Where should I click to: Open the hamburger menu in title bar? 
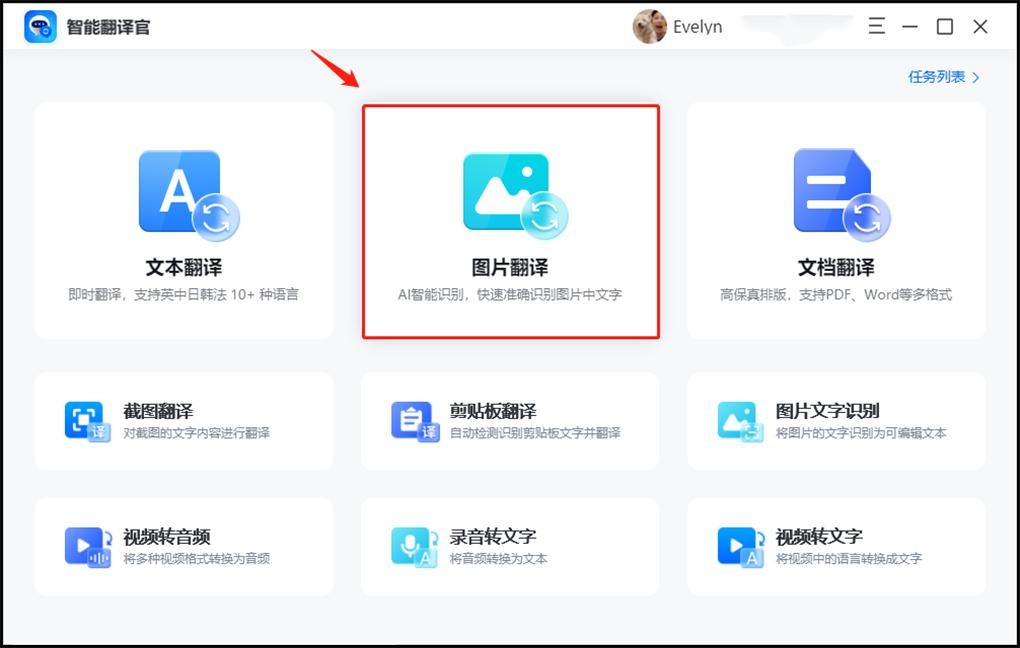(876, 27)
